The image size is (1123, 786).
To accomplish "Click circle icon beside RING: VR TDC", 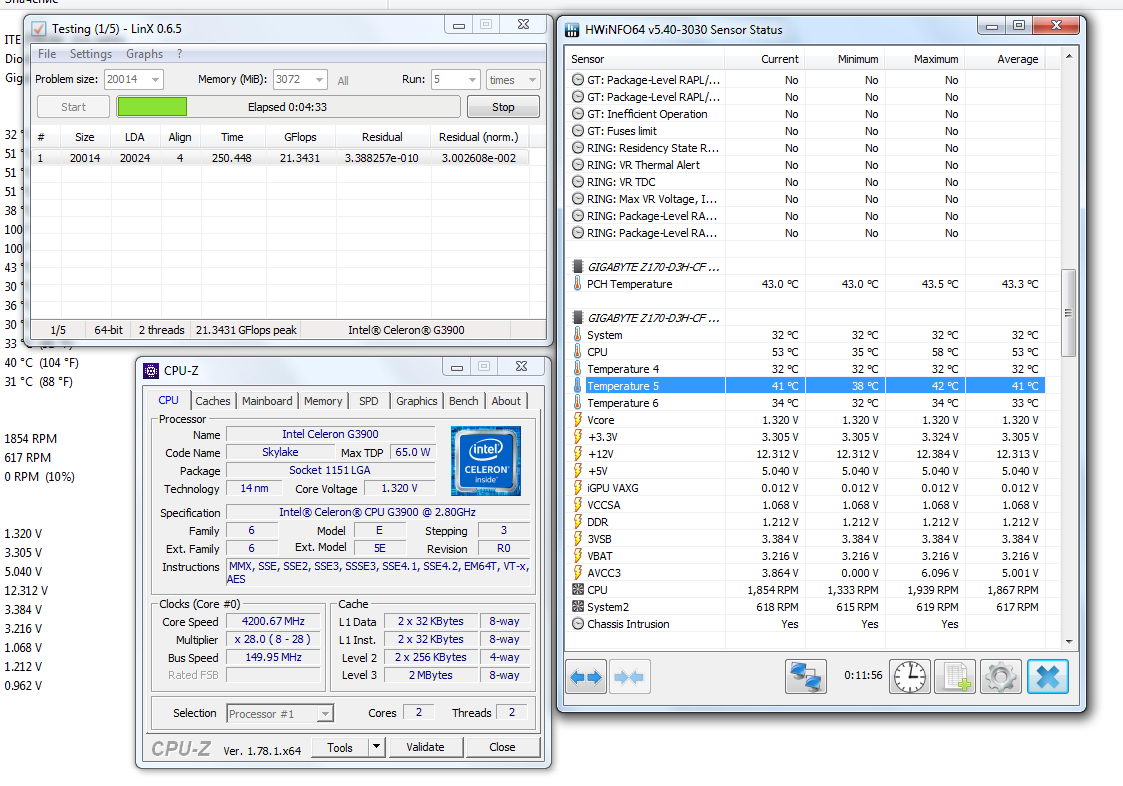I will point(577,182).
